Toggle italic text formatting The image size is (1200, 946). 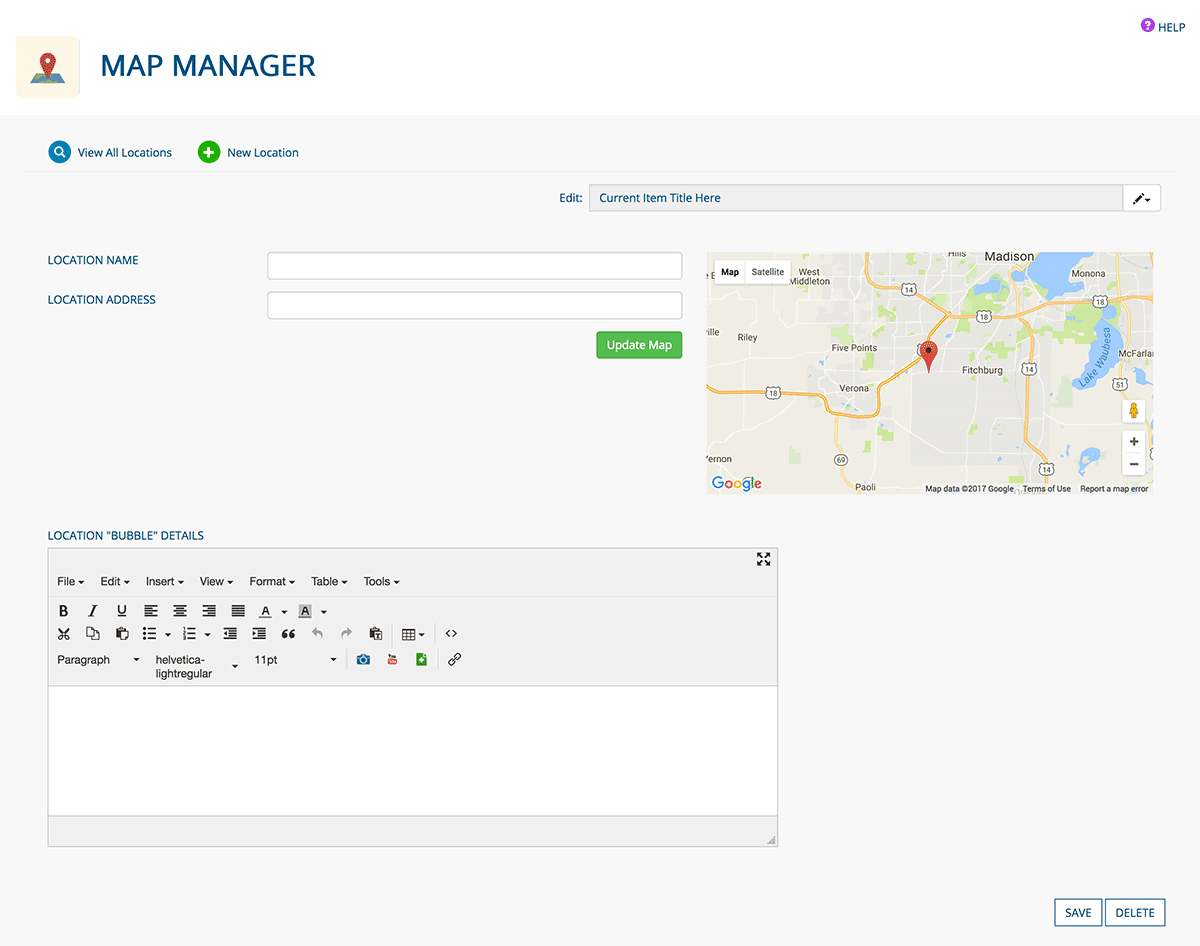[x=92, y=611]
